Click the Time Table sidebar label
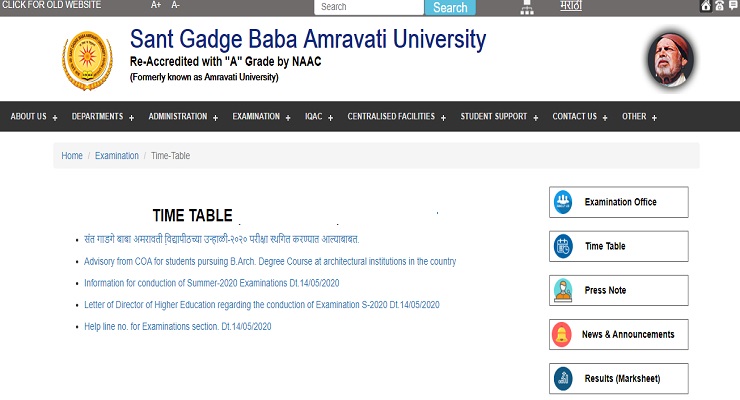This screenshot has height=400, width=740. (605, 246)
